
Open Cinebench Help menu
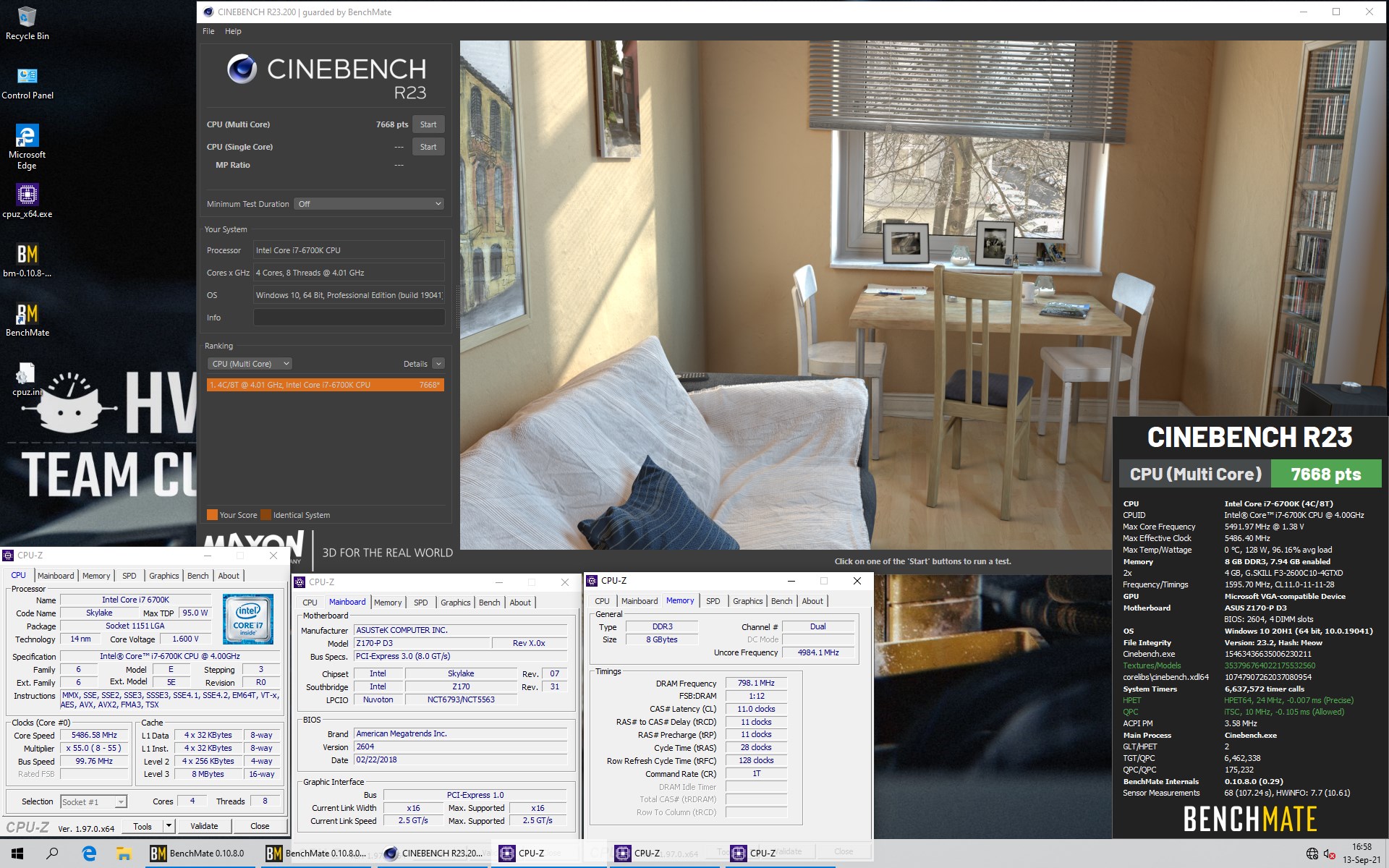[233, 31]
